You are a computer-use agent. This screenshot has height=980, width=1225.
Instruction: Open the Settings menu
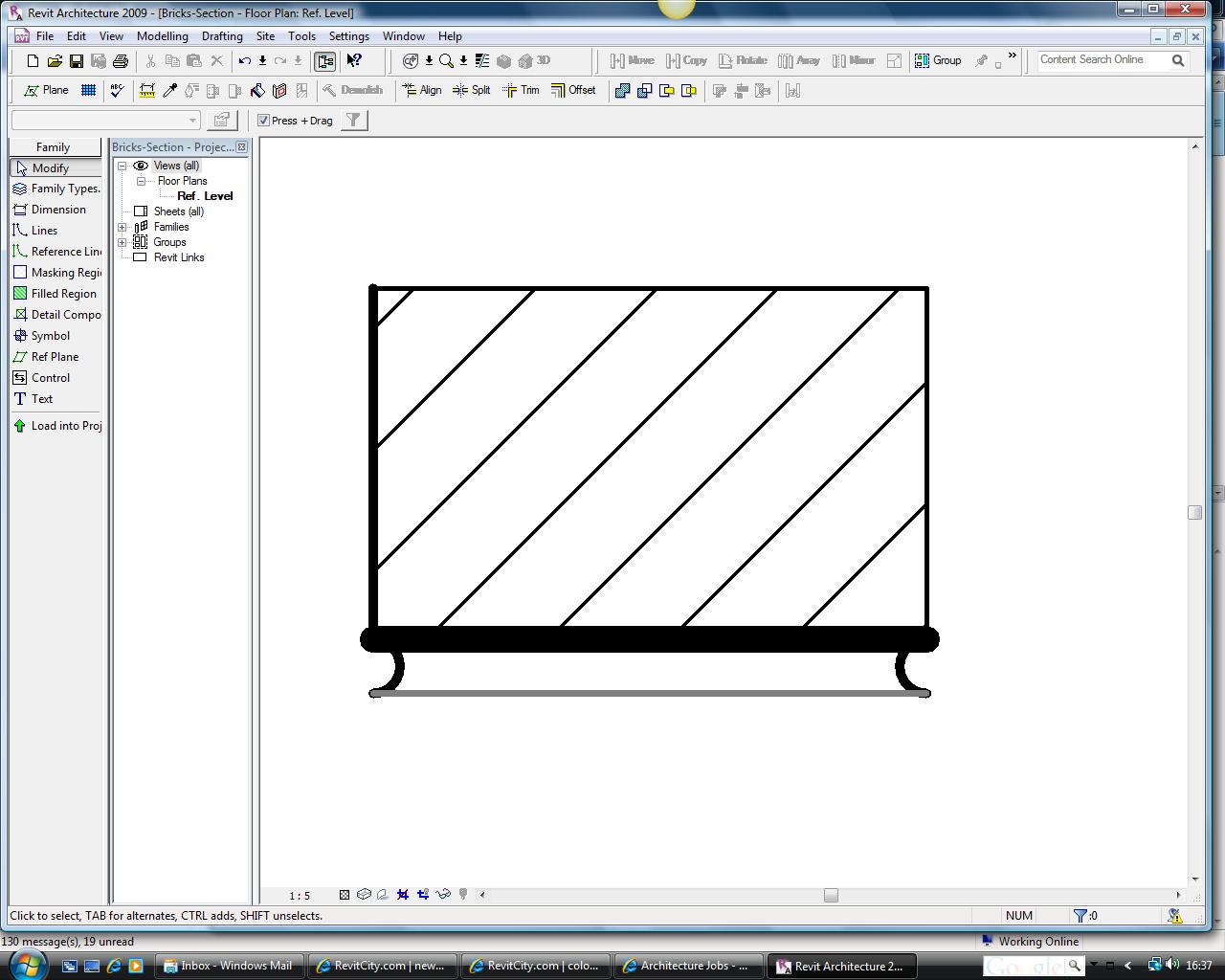coord(348,36)
